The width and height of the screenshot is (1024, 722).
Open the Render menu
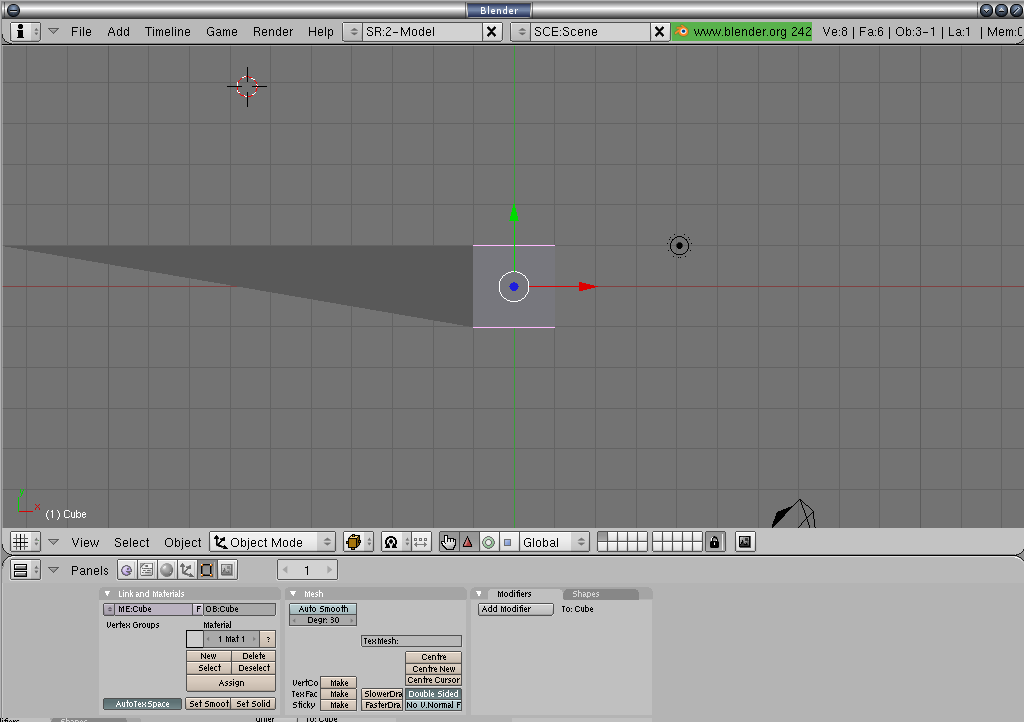(273, 31)
